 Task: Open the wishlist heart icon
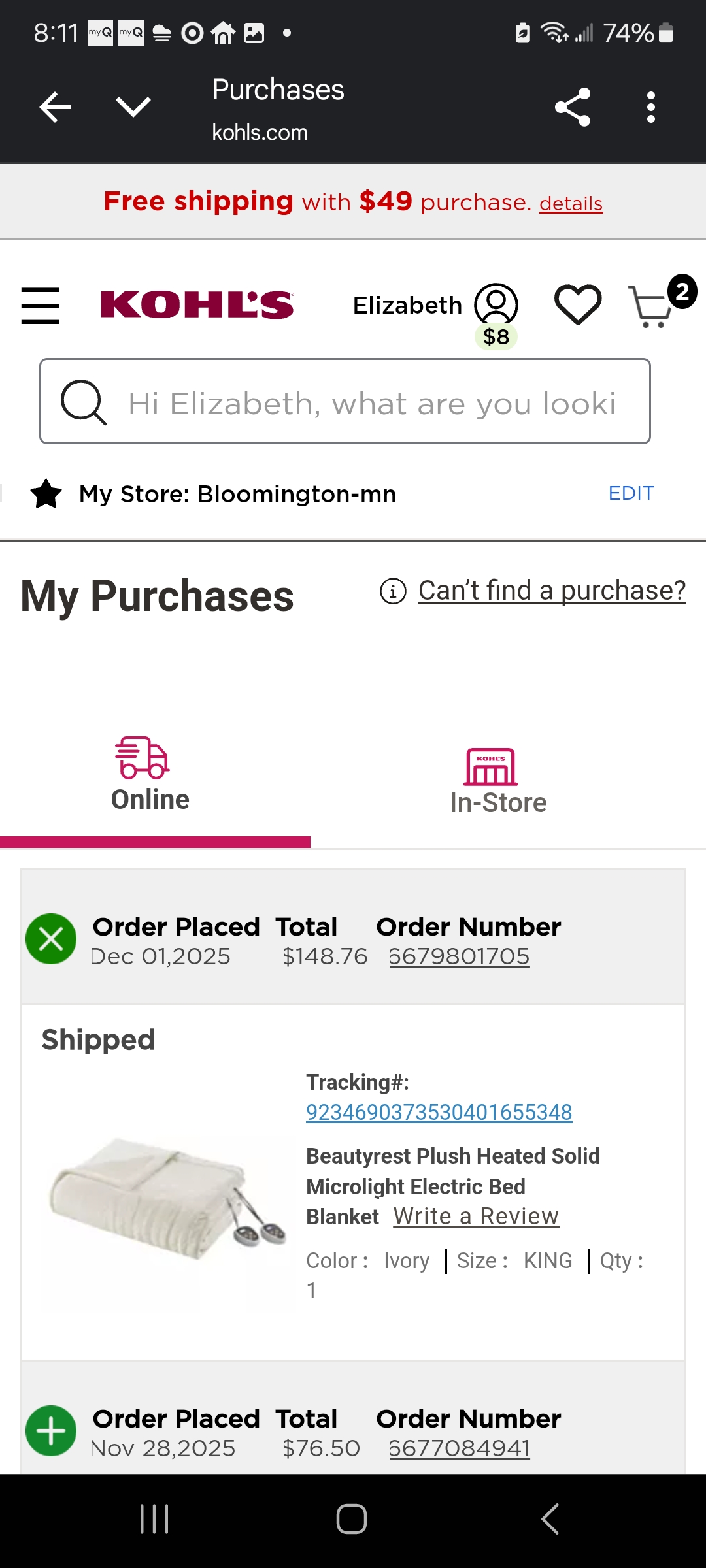point(578,304)
